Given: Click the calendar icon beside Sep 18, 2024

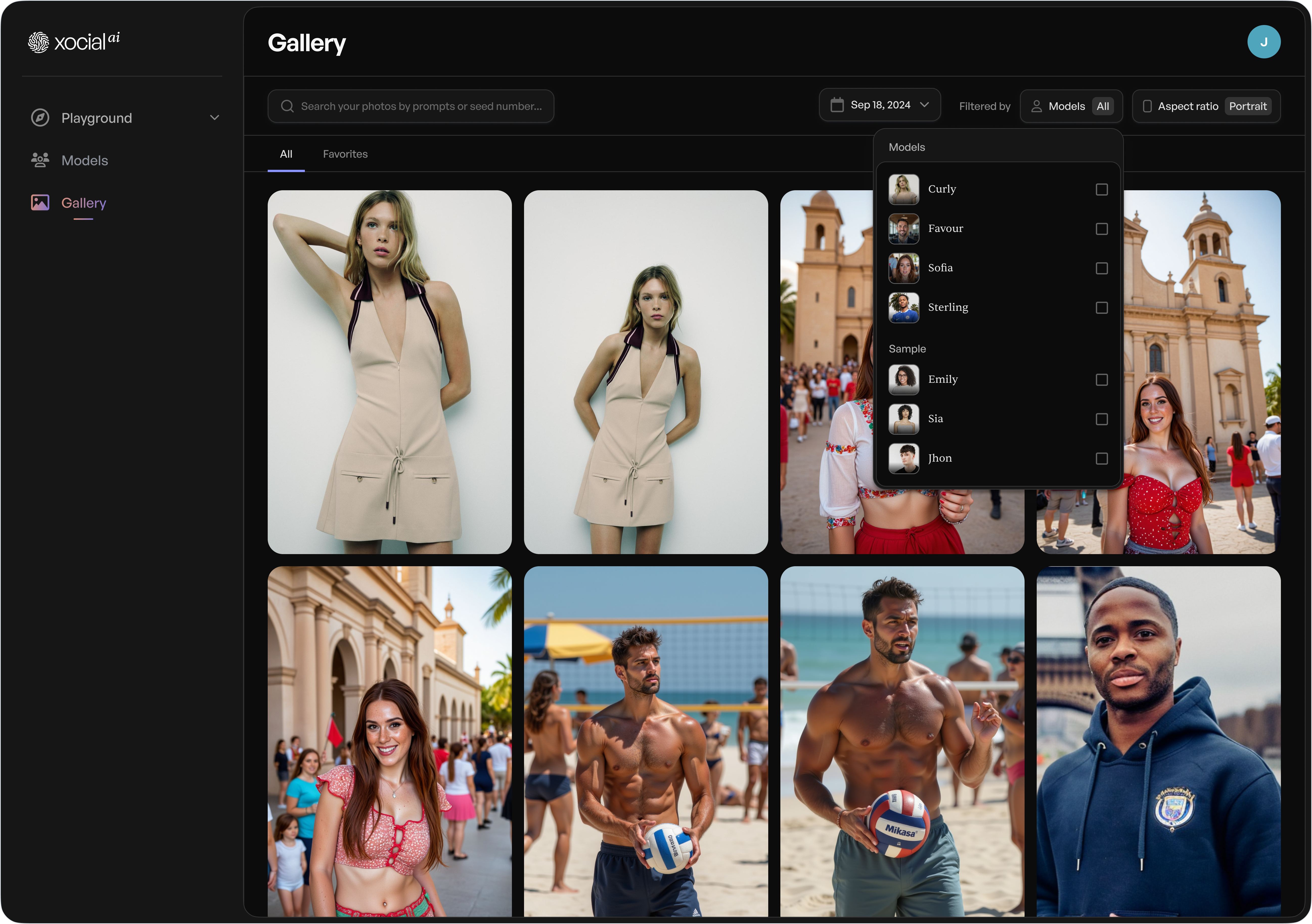Looking at the screenshot, I should (837, 105).
